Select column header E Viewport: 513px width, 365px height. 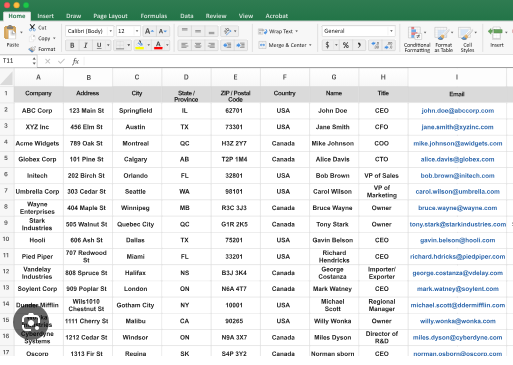pyautogui.click(x=235, y=77)
